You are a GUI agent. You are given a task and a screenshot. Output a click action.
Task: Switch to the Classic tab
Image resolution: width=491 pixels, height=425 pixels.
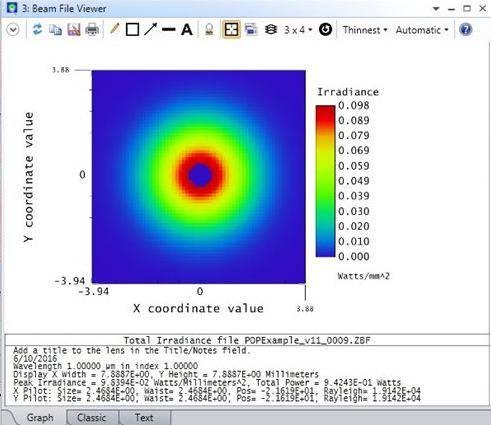pos(92,418)
